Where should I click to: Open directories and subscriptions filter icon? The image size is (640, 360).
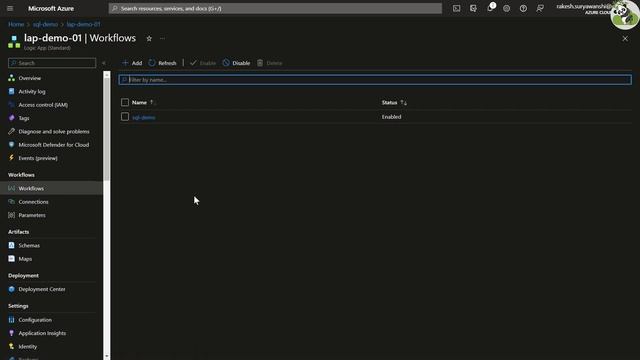click(x=473, y=8)
